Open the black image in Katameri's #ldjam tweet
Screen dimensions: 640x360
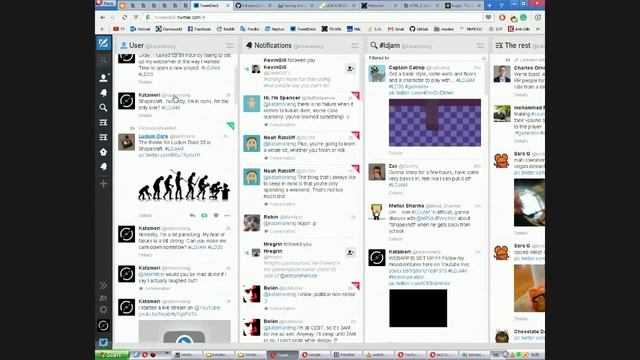coord(418,308)
